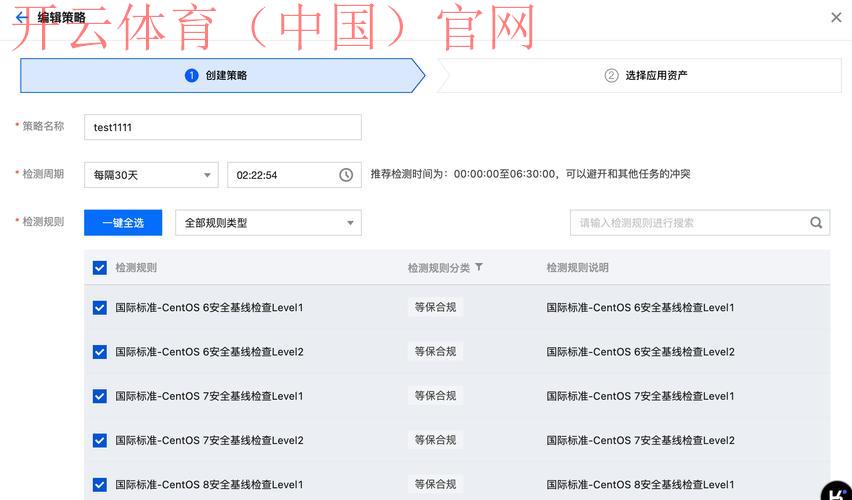Click rule name 国际标准-CentOS 8安全基线检查Level1

point(209,485)
